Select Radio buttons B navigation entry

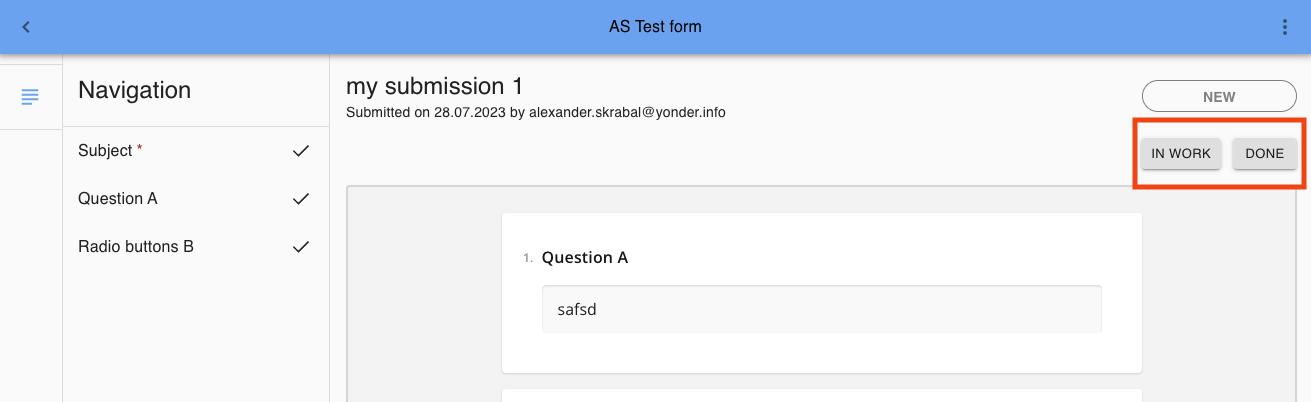[x=136, y=247]
